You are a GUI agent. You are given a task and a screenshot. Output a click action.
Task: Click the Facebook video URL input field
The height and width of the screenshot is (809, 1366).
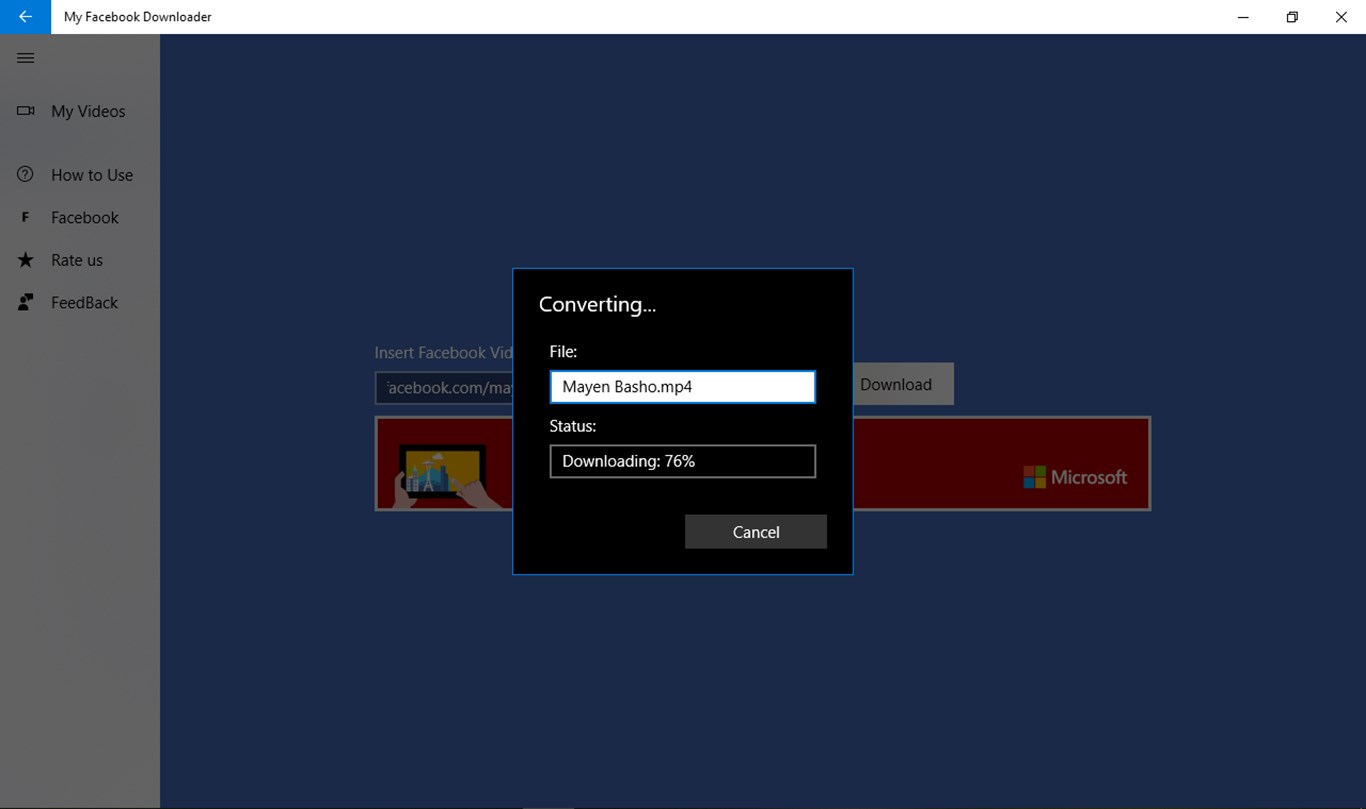click(444, 388)
